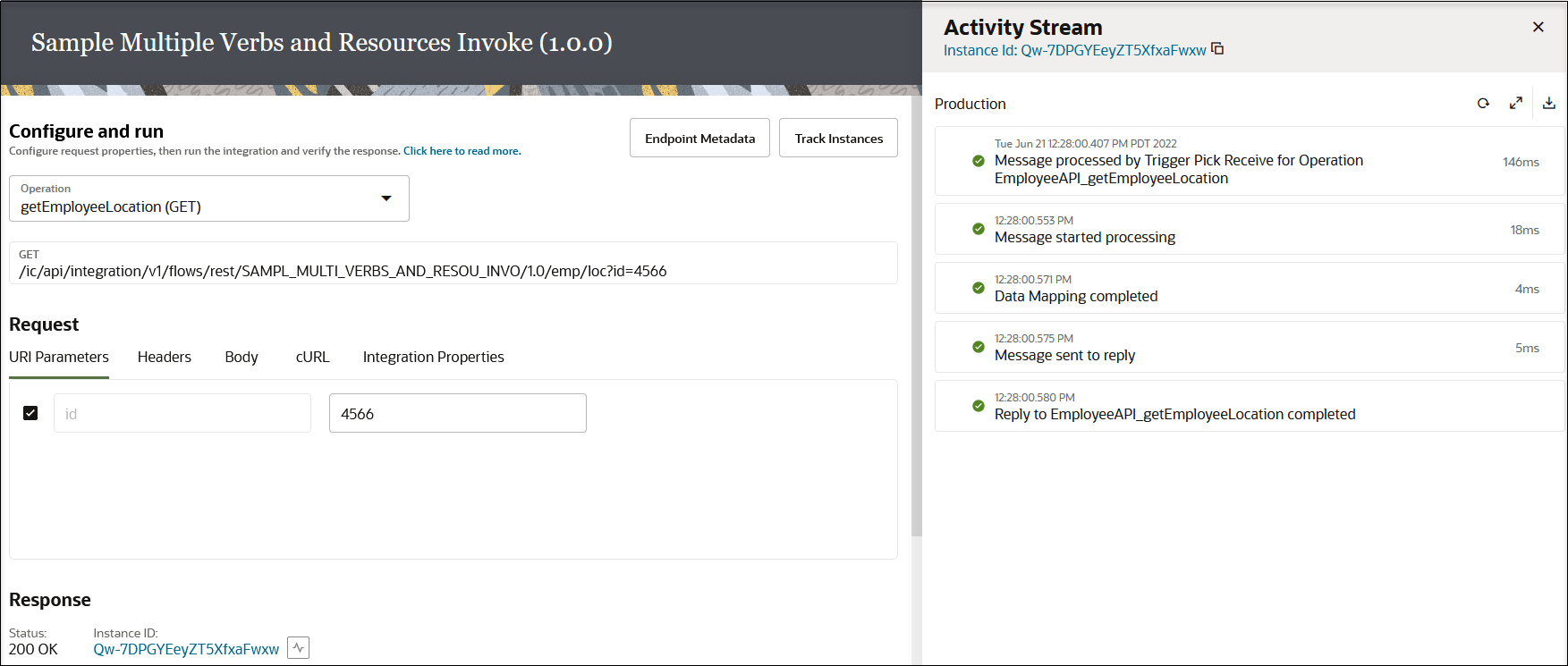Open the Integration Properties tab
Viewport: 1568px width, 666px height.
[x=434, y=358]
